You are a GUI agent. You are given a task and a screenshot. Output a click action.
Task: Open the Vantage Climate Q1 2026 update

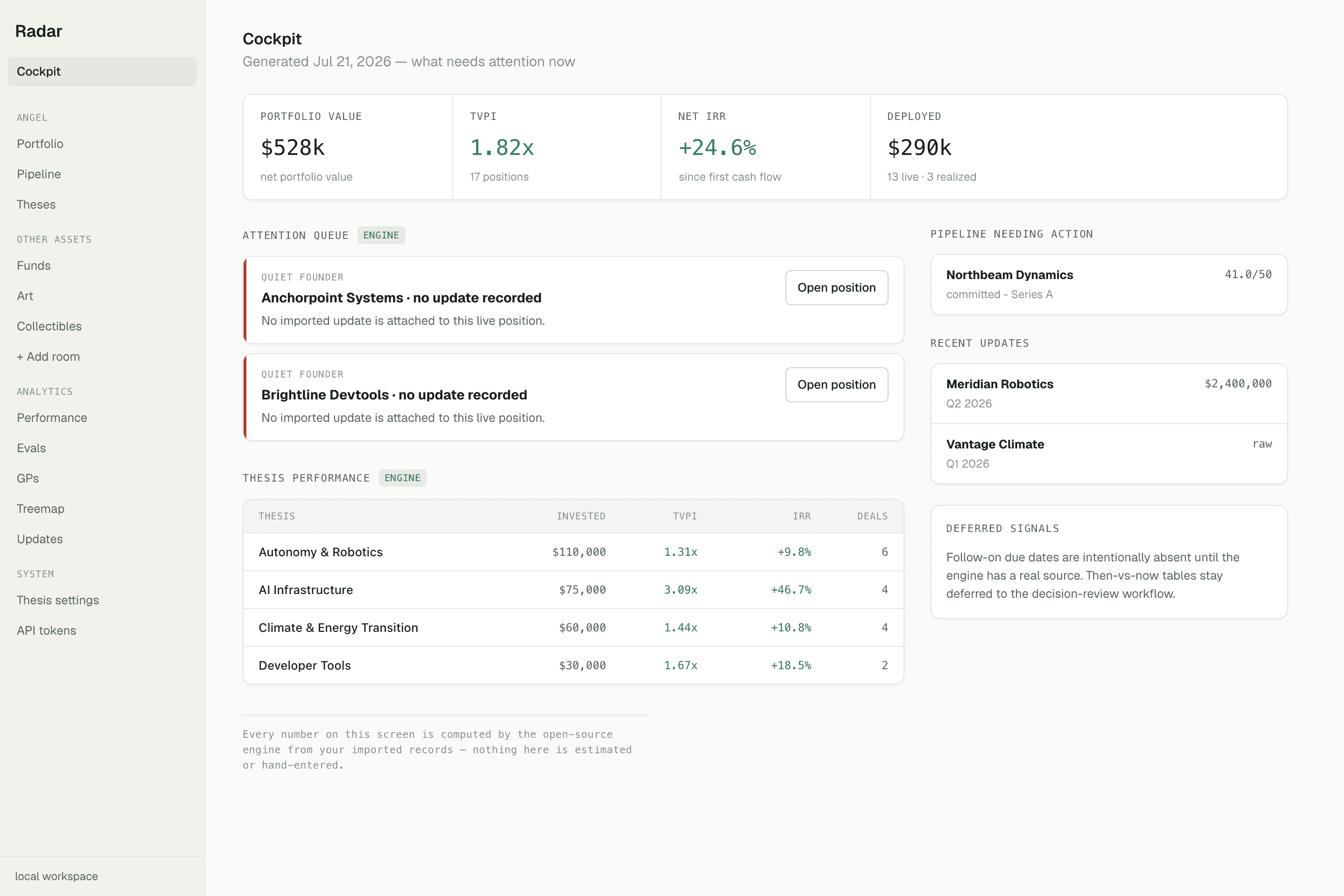pos(1109,454)
